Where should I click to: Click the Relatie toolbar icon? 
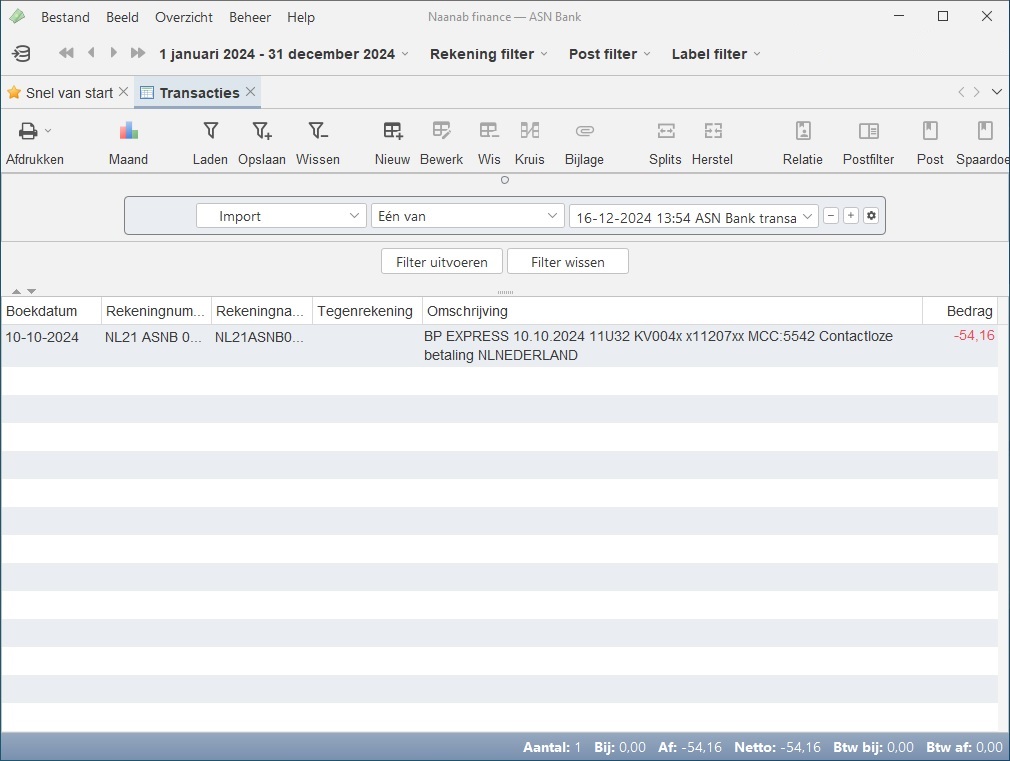tap(802, 131)
